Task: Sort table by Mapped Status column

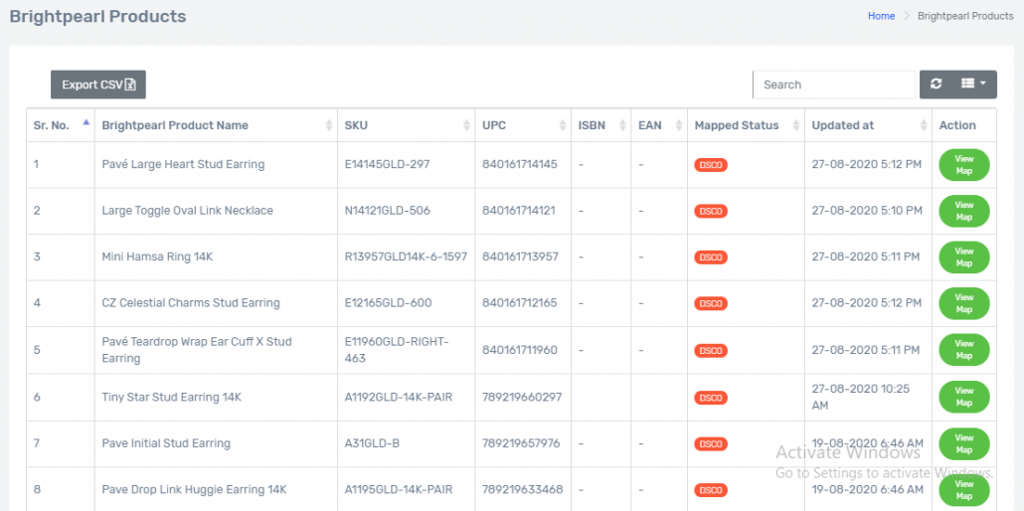Action: tap(746, 125)
